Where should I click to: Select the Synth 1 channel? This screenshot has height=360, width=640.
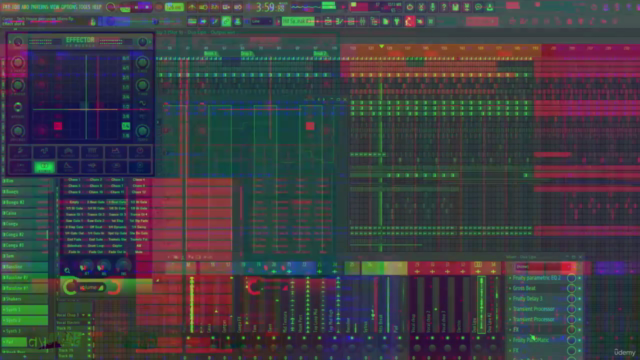24,309
